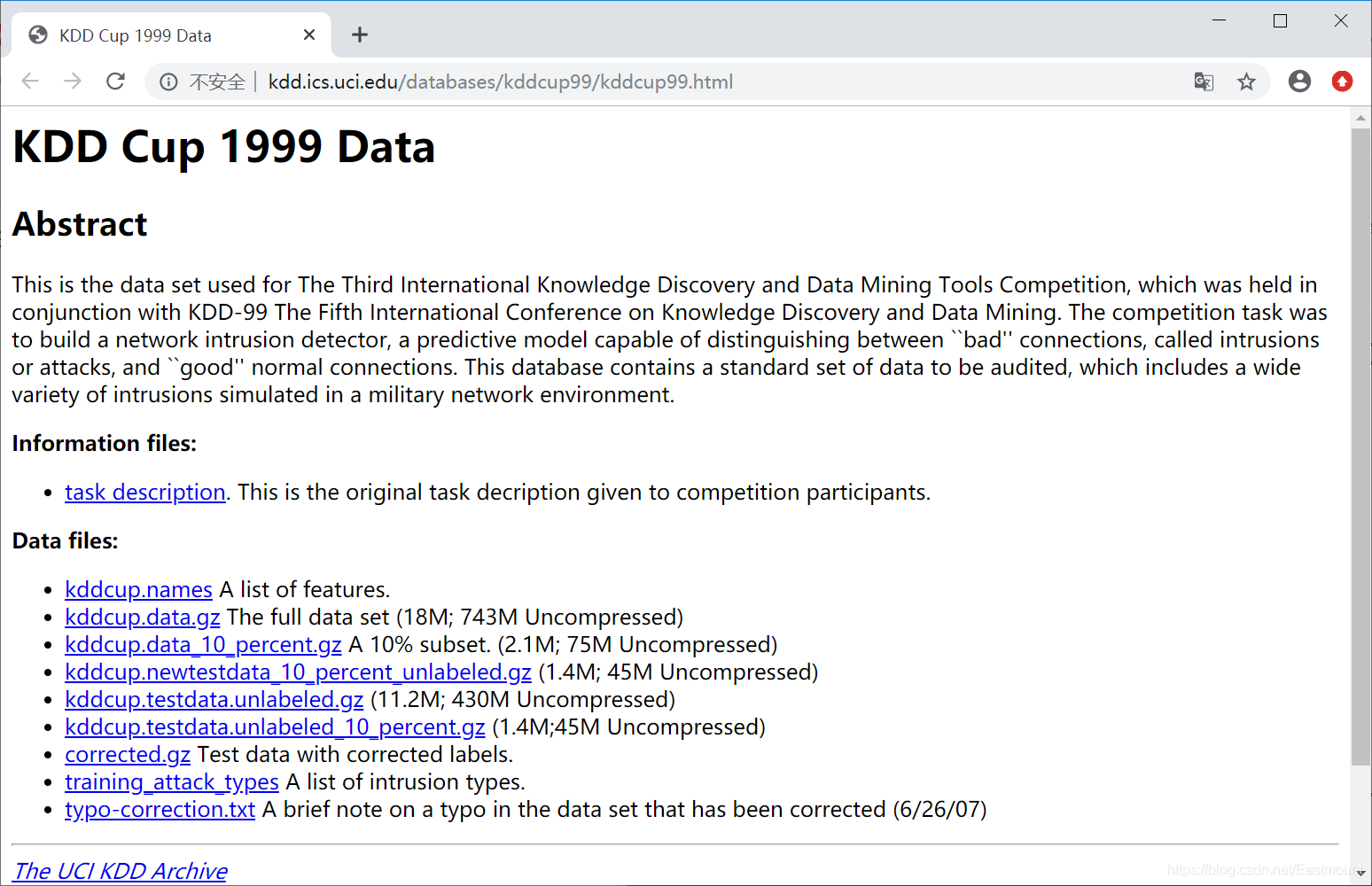Open the task description link
This screenshot has width=1372, height=886.
coord(145,493)
